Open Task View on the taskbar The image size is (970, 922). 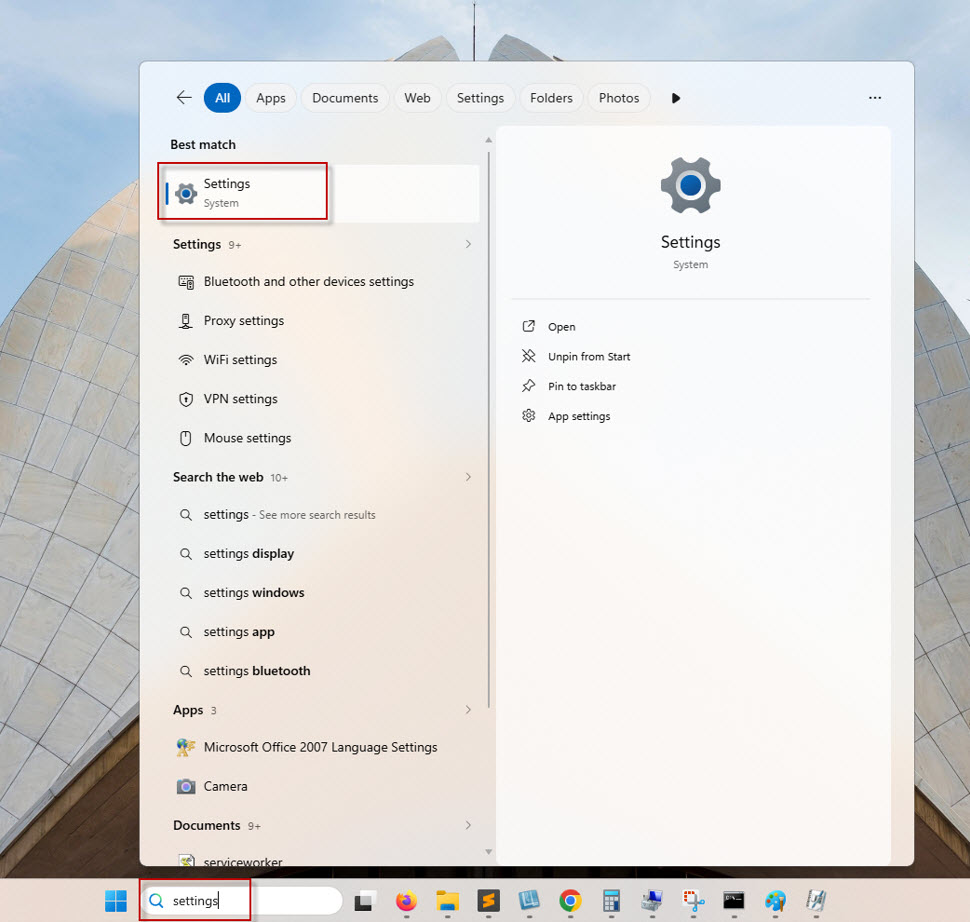click(364, 901)
